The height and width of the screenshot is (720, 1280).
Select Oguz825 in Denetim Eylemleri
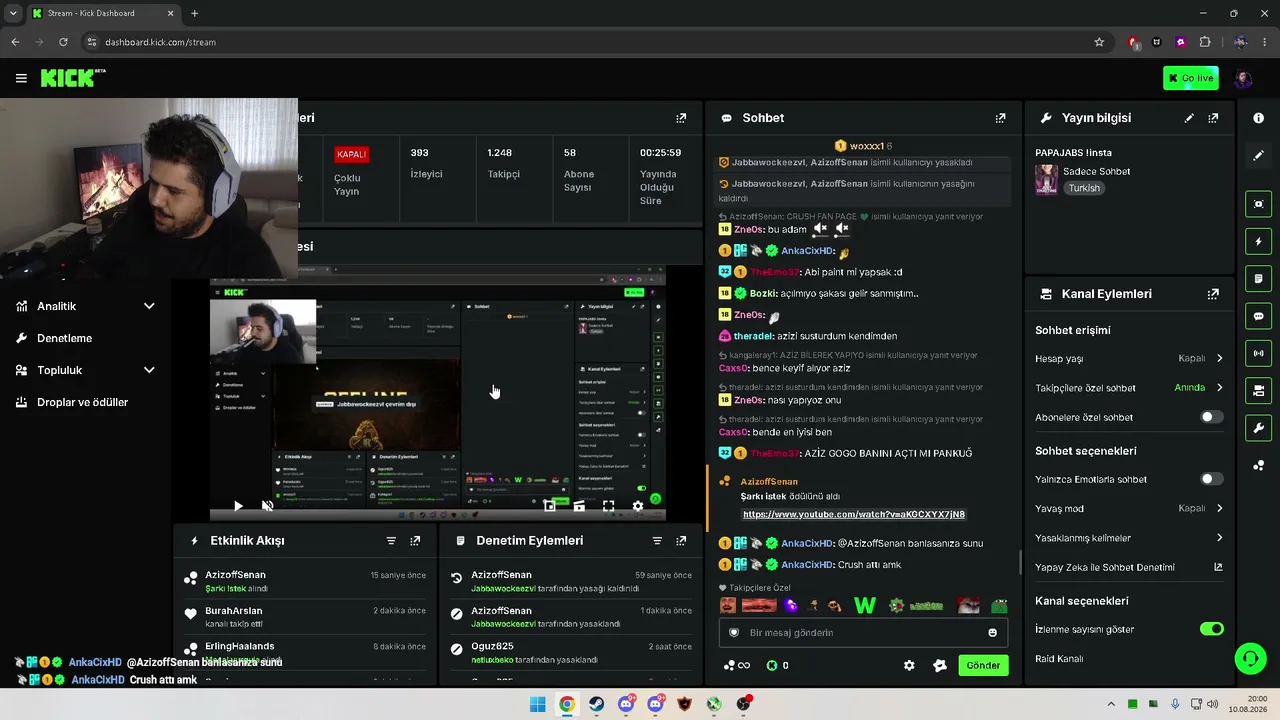[x=492, y=647]
